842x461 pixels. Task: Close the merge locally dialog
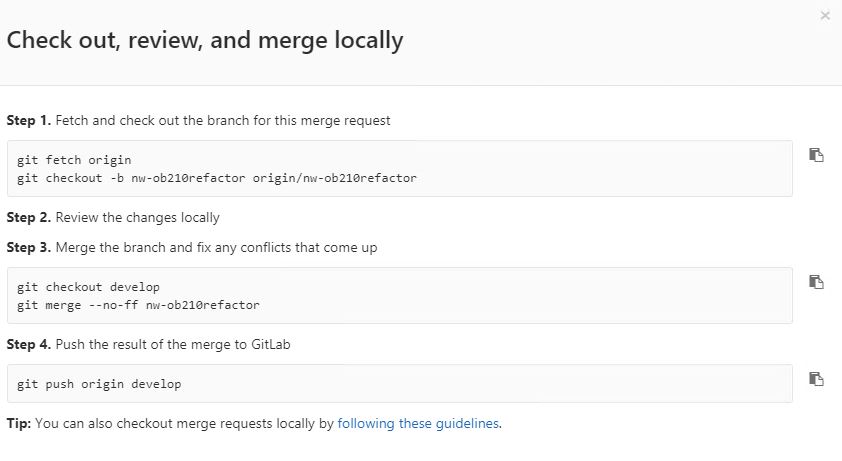pyautogui.click(x=825, y=16)
